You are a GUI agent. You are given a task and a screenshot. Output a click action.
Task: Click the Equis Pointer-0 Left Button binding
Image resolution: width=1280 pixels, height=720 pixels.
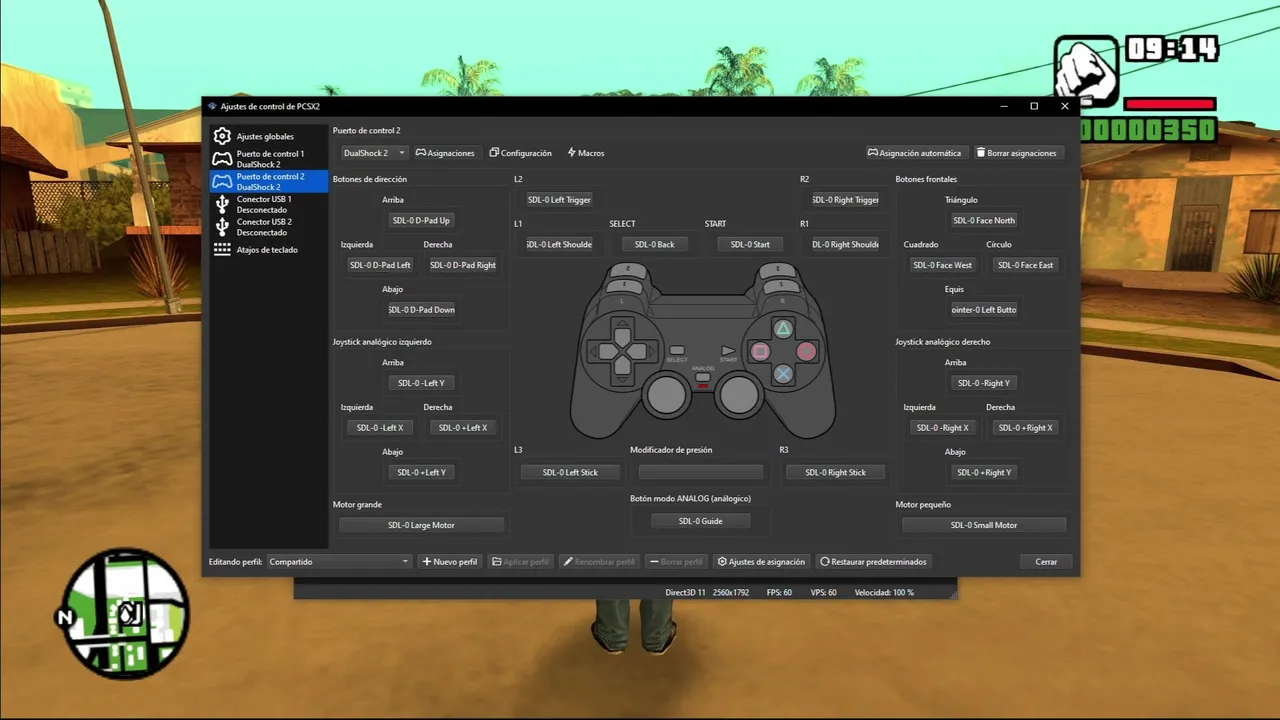tap(984, 310)
